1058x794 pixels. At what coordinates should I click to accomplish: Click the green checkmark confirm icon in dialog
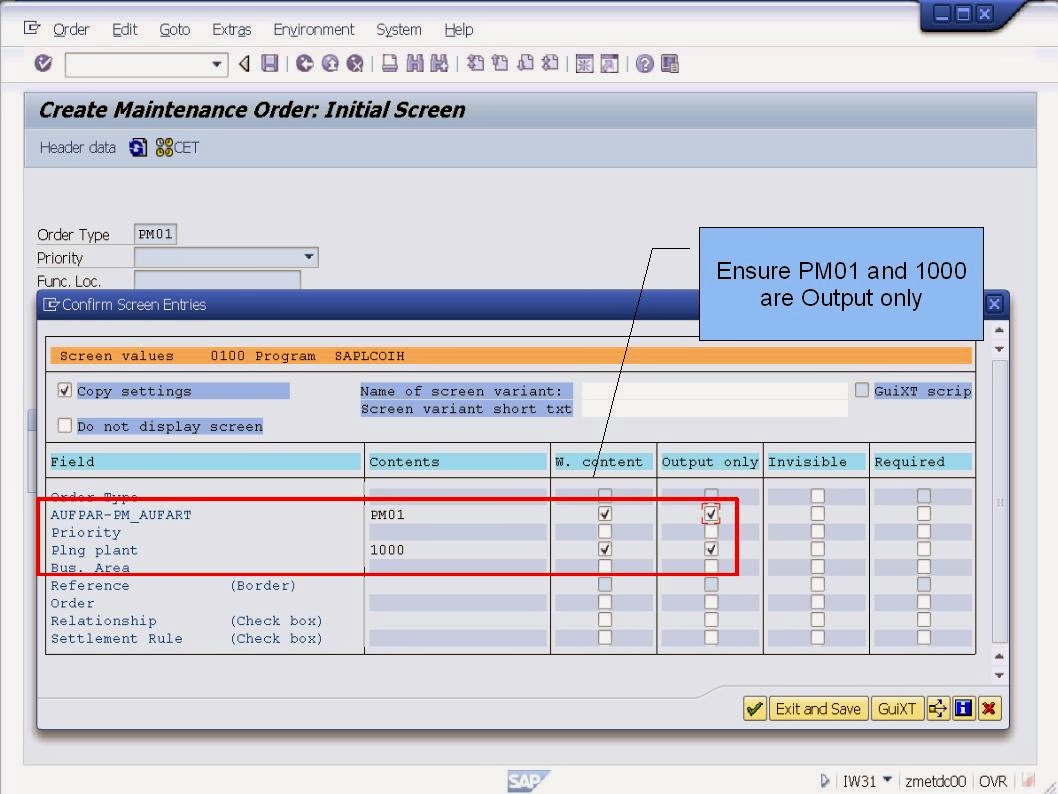pos(753,708)
